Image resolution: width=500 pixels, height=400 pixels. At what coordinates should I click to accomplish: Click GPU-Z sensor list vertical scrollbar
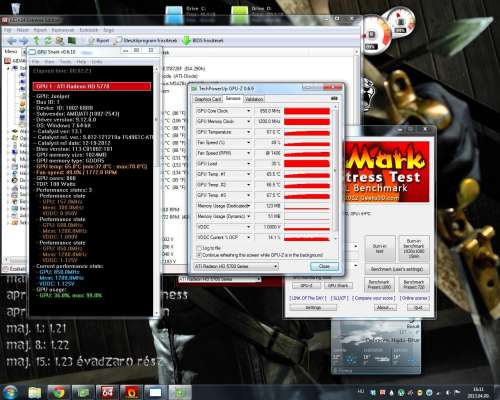335,172
